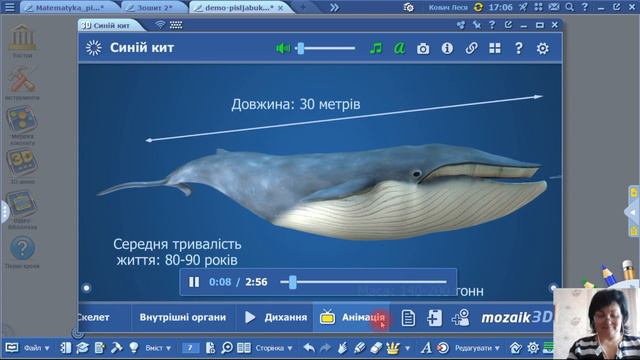Click the Ковач Леся username

448,7
